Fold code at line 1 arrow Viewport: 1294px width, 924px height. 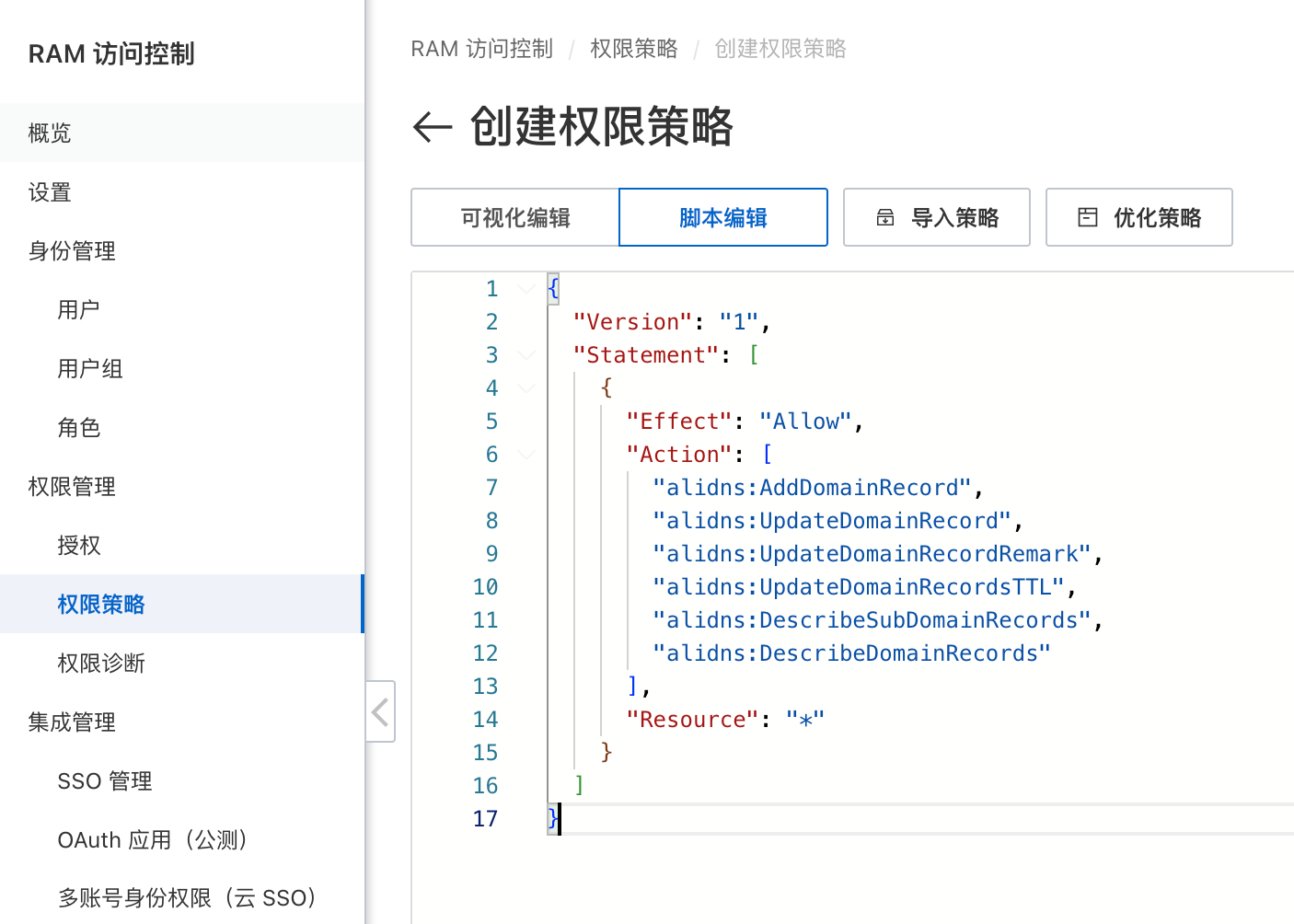click(x=526, y=289)
